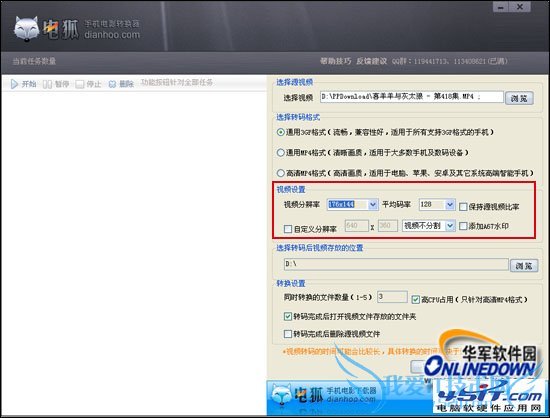Image resolution: width=550 pixels, height=418 pixels.
Task: Check the 保持源视频比率 checkbox
Action: point(463,207)
